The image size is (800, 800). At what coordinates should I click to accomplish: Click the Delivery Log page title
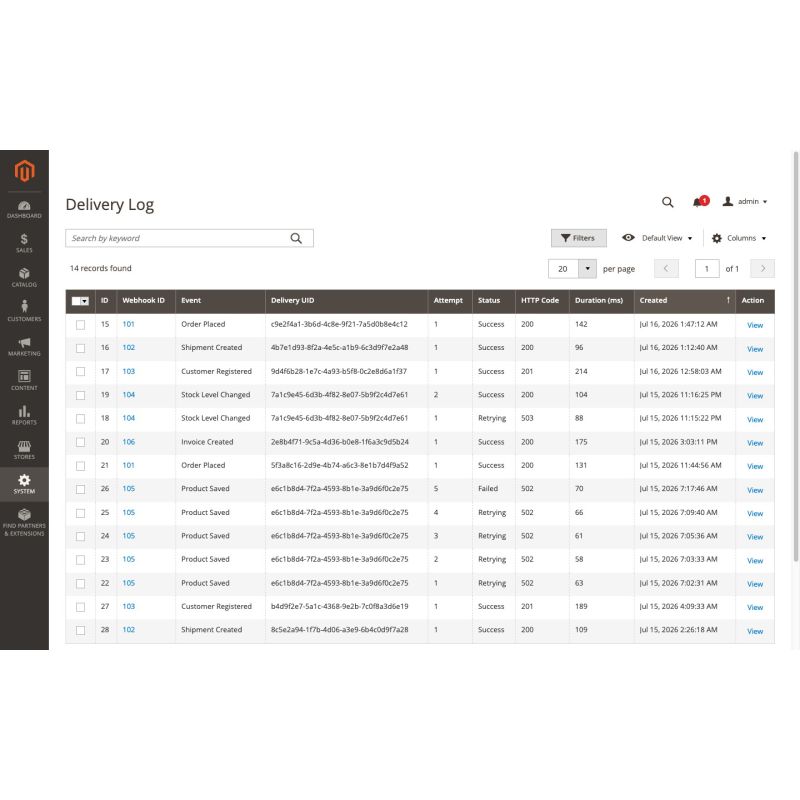tap(110, 205)
